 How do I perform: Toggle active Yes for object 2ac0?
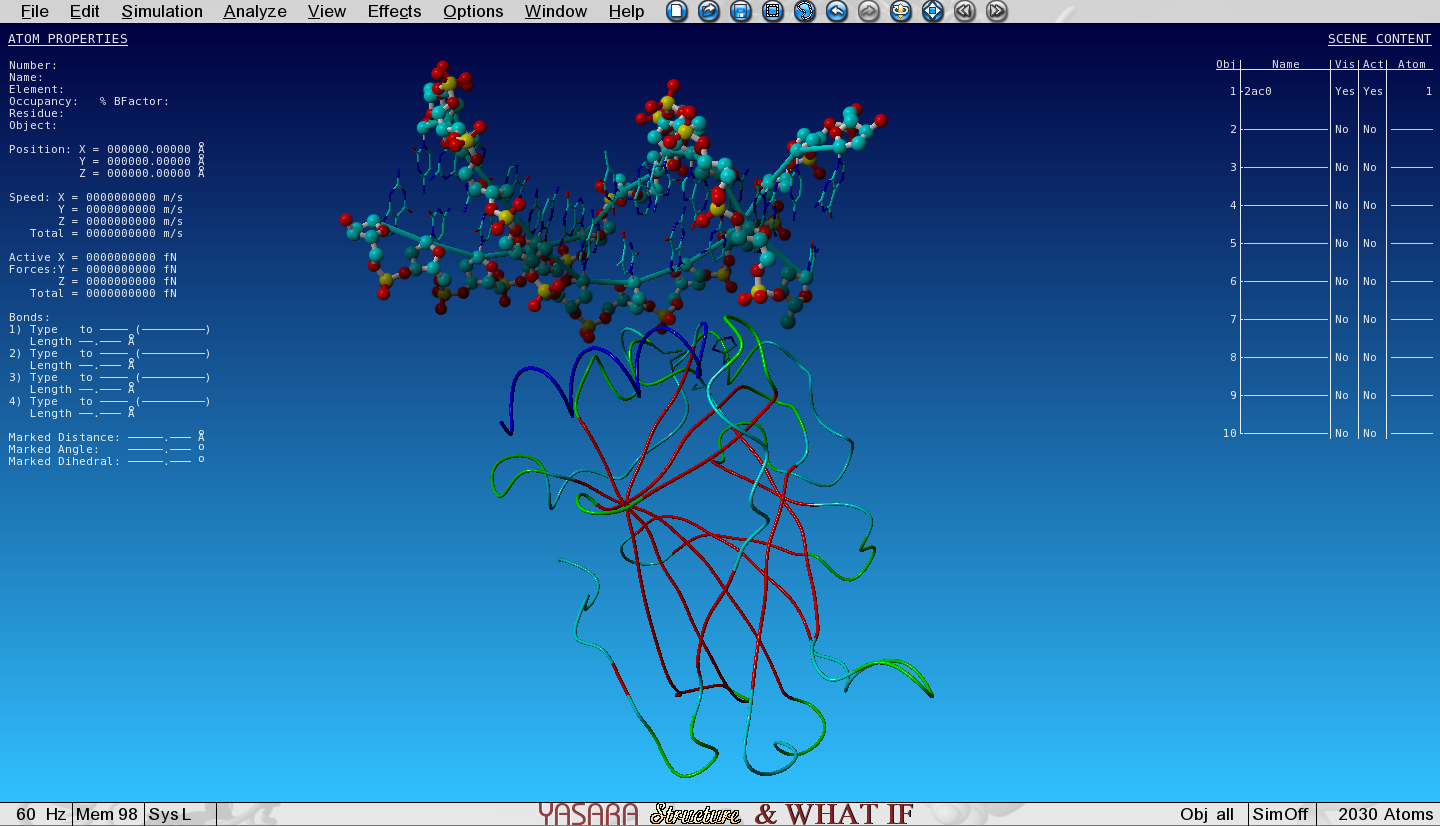[x=1373, y=91]
